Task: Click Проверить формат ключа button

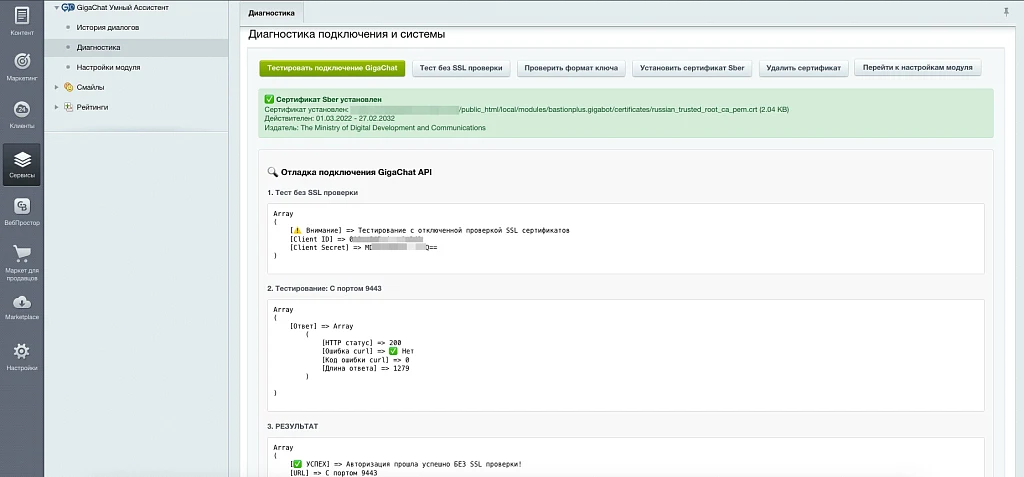Action: (x=571, y=68)
